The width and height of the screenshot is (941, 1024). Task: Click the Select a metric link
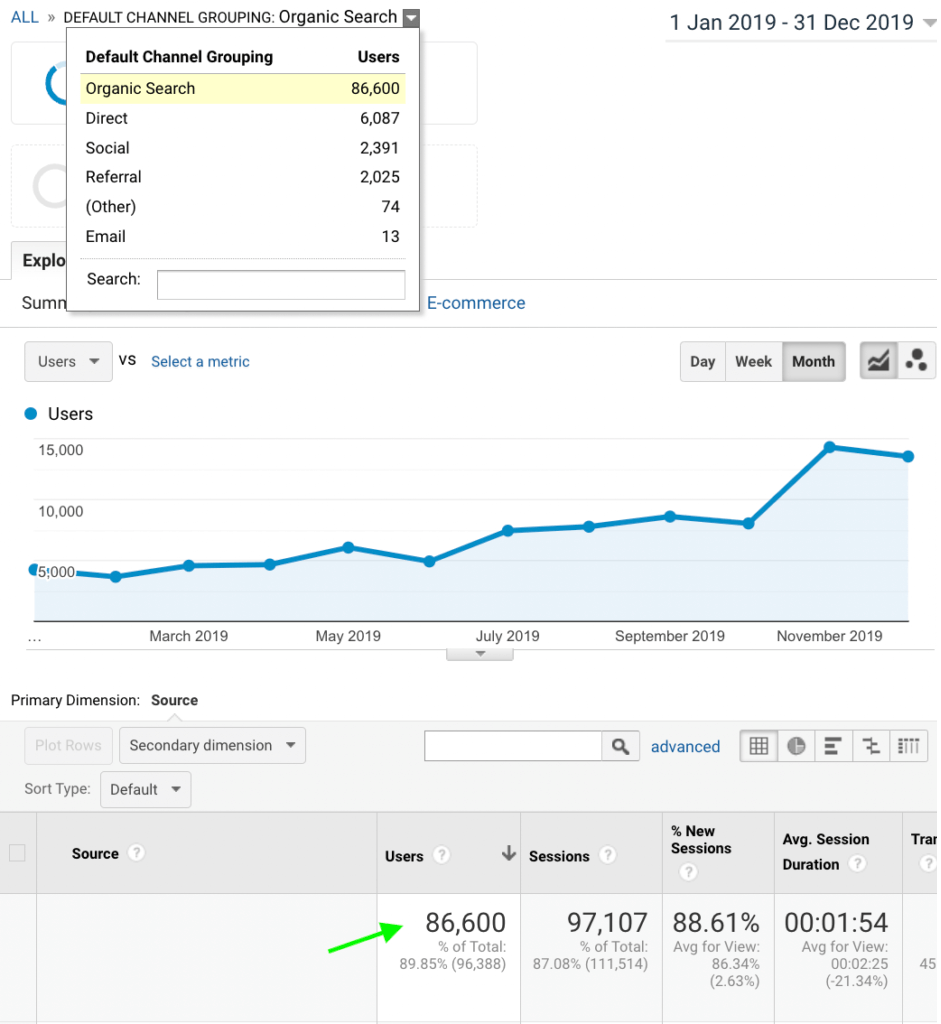coord(200,362)
